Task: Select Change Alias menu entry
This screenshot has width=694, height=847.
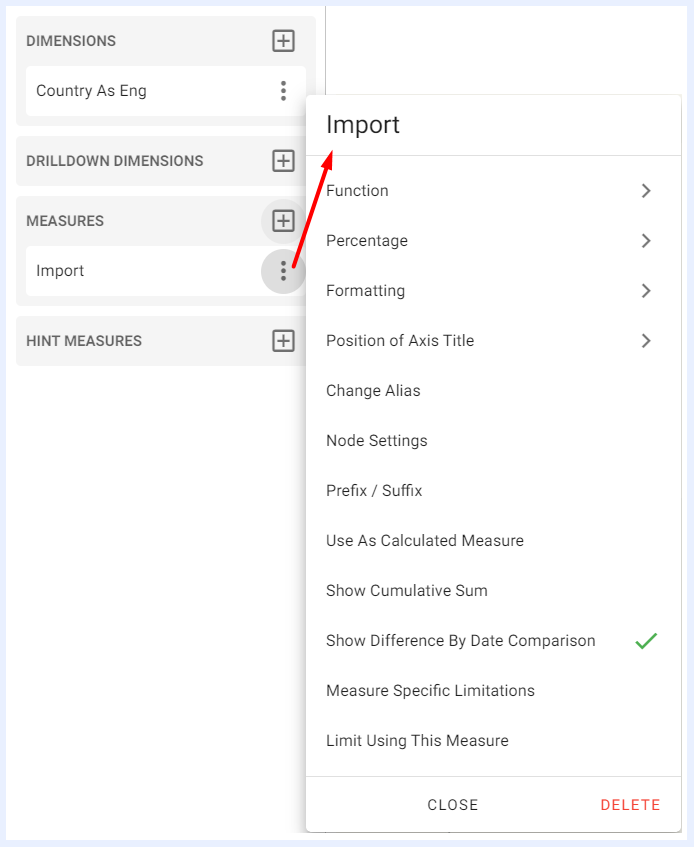Action: (493, 391)
